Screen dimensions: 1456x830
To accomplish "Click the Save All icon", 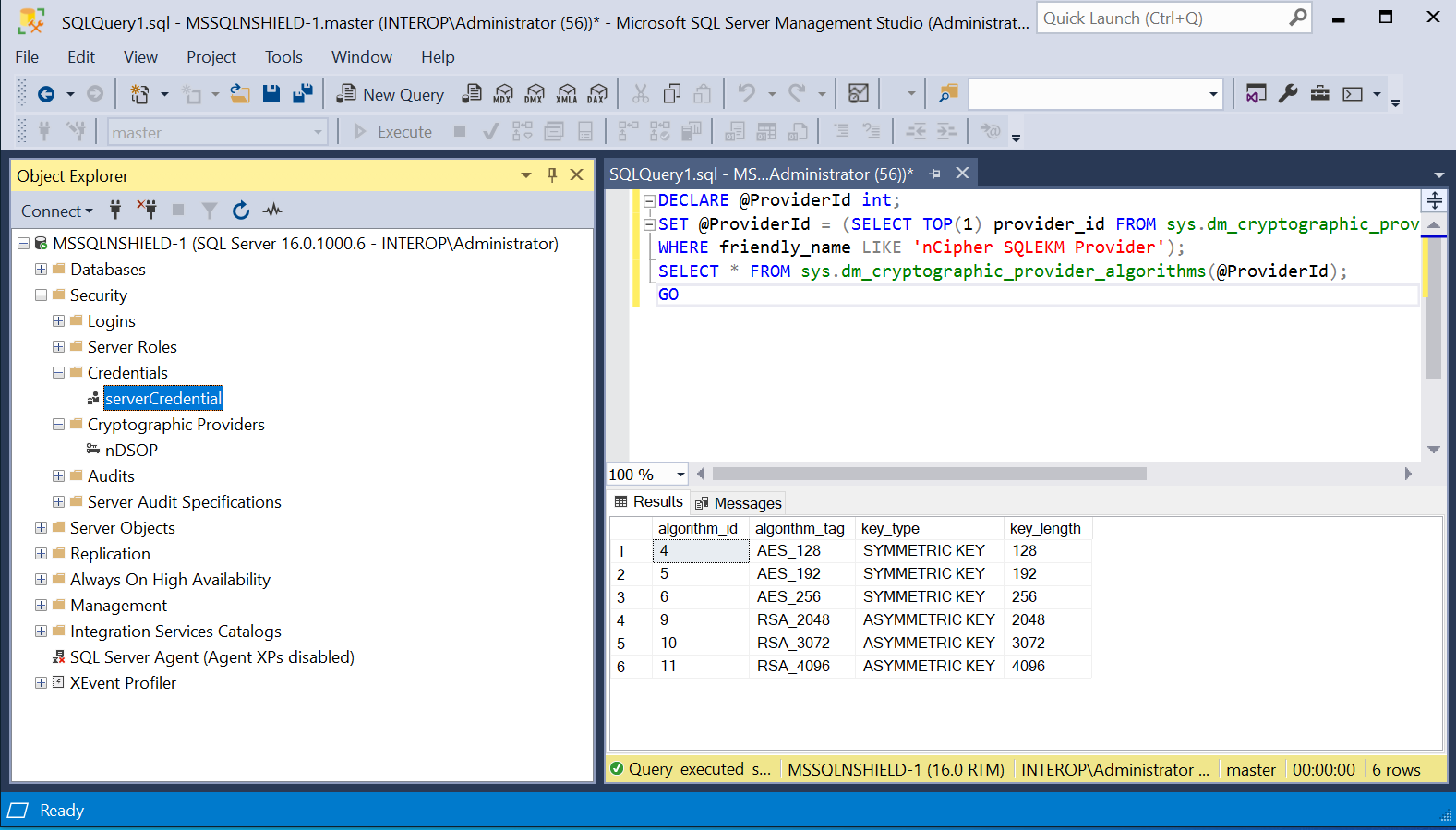I will pos(303,93).
